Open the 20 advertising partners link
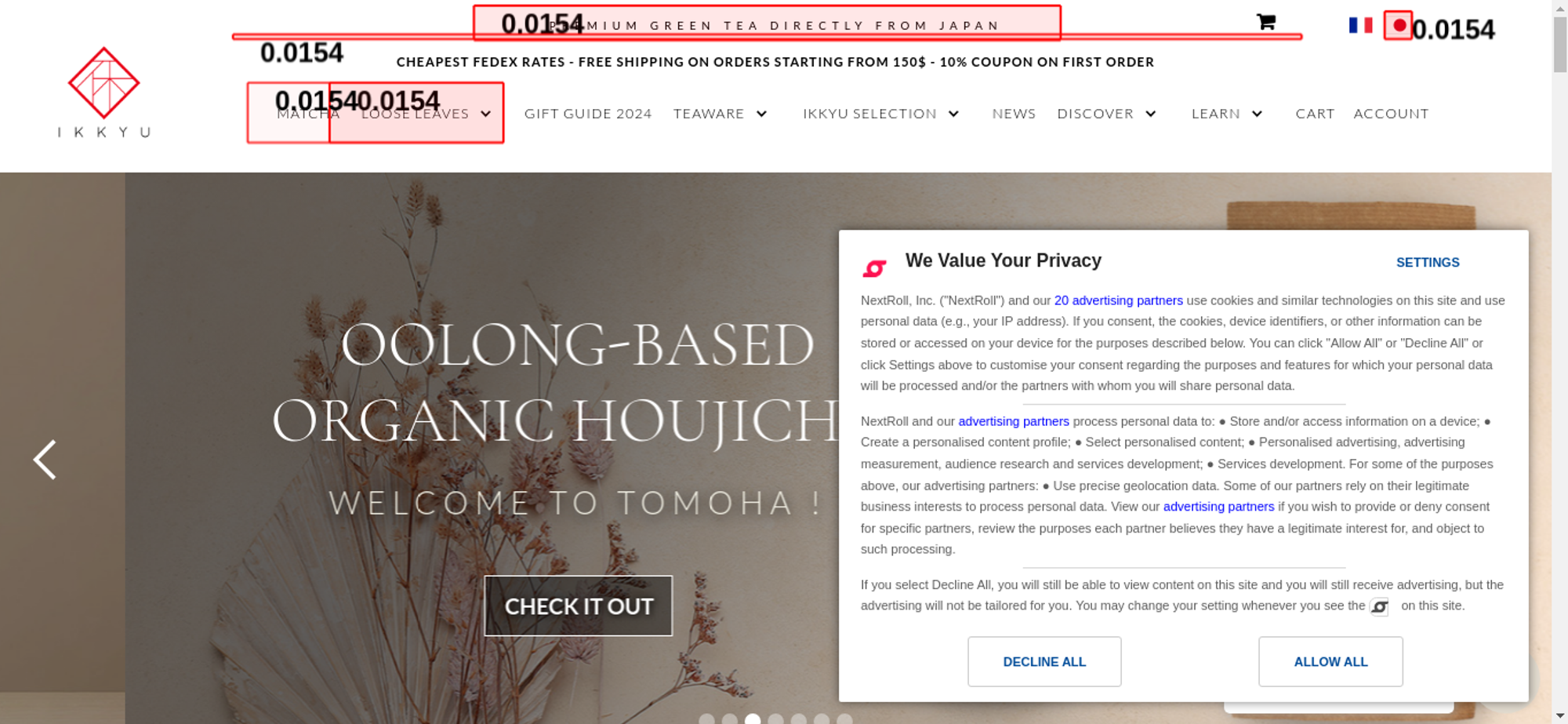Viewport: 1568px width, 724px height. pos(1119,300)
